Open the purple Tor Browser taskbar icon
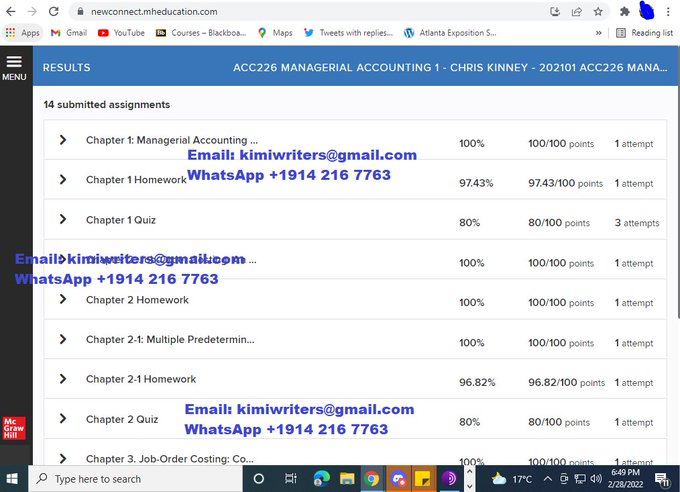This screenshot has height=492, width=680. click(449, 479)
